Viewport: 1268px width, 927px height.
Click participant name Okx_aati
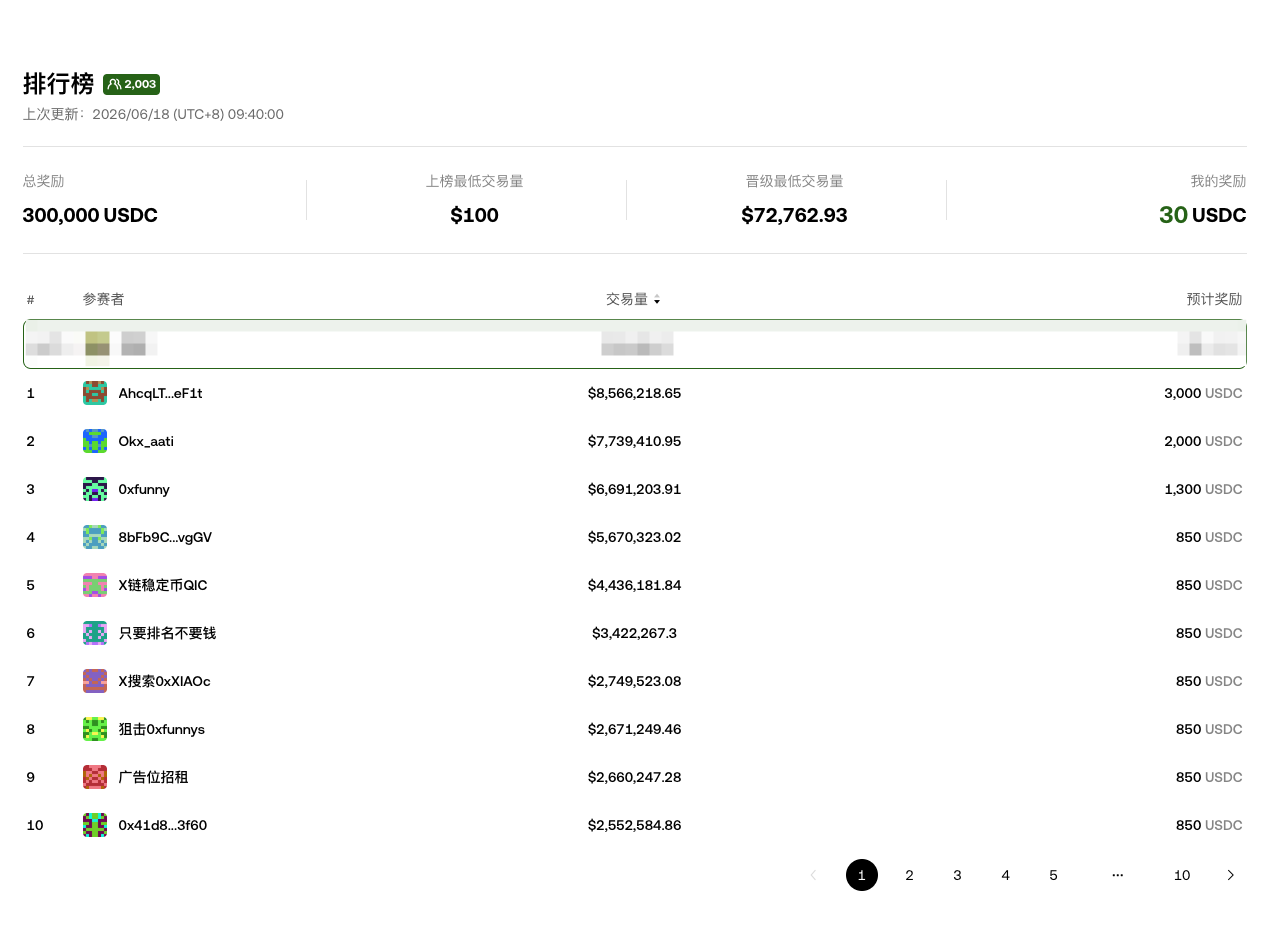click(x=146, y=441)
